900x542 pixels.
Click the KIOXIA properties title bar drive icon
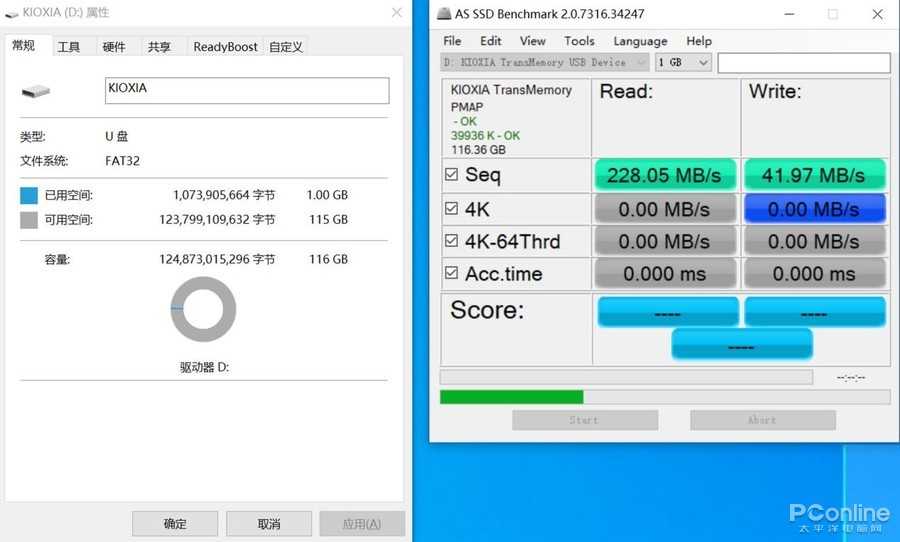tap(11, 14)
